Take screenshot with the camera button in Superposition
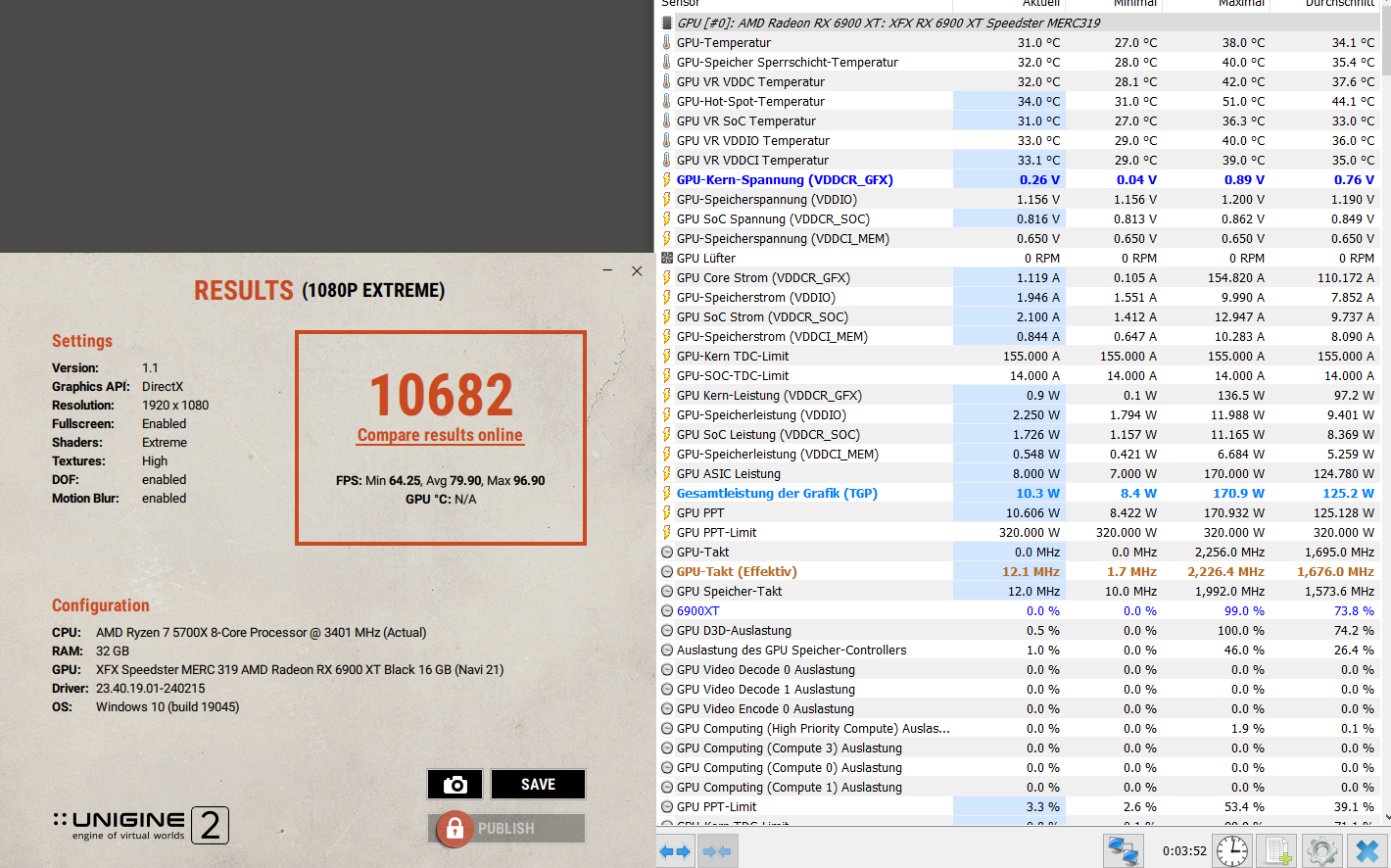1391x868 pixels. [x=455, y=785]
